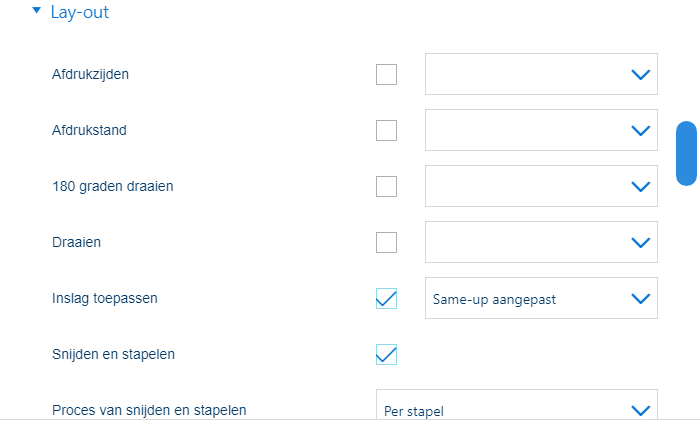Click the Proces van snijden en stapelen label
Viewport: 700px width, 428px height.
(x=148, y=410)
